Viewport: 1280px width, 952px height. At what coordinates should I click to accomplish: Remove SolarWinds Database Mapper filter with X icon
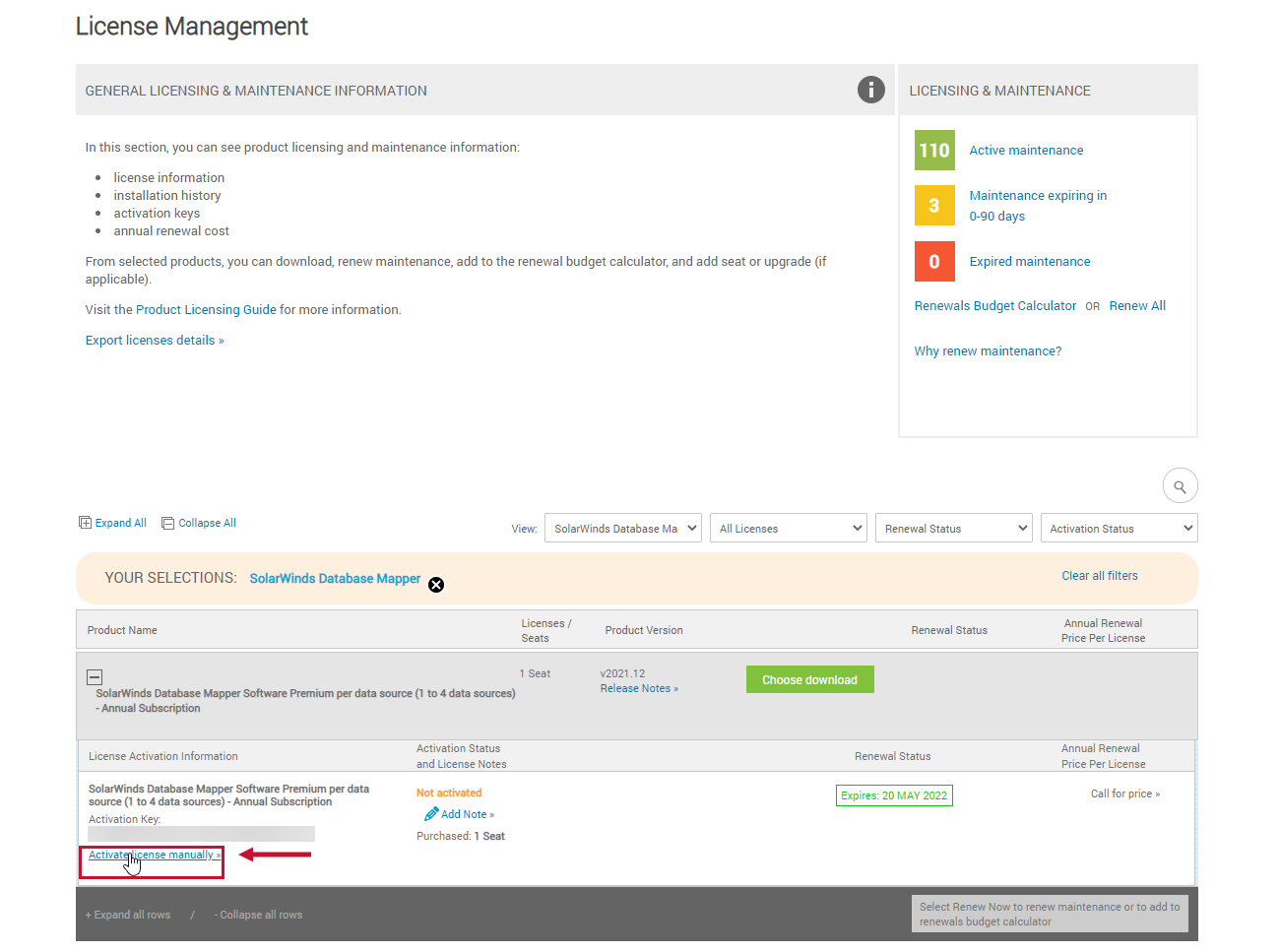click(x=436, y=585)
